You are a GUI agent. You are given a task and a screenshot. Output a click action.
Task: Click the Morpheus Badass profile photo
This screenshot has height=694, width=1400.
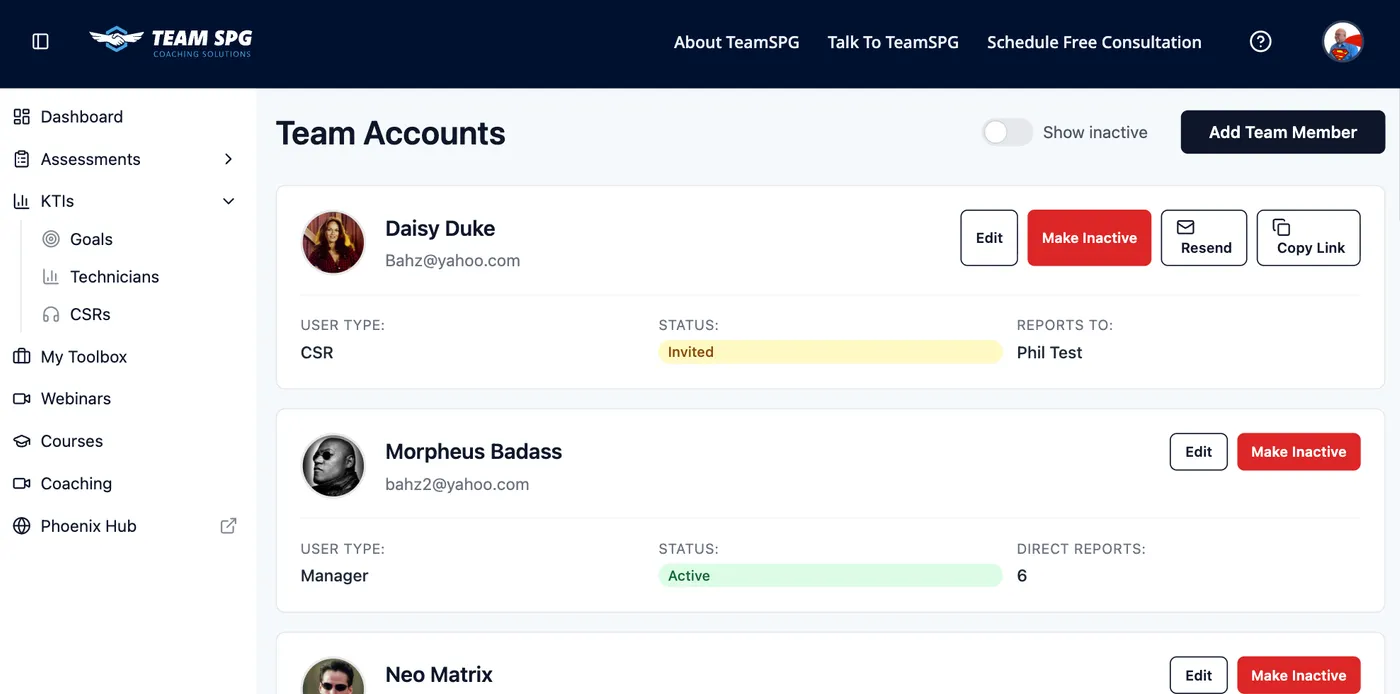point(334,466)
